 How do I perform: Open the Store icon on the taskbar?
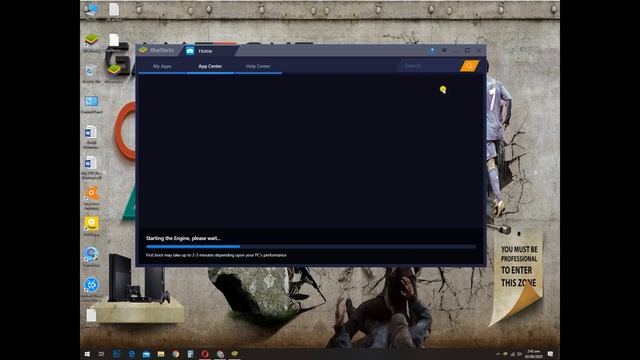pos(146,354)
